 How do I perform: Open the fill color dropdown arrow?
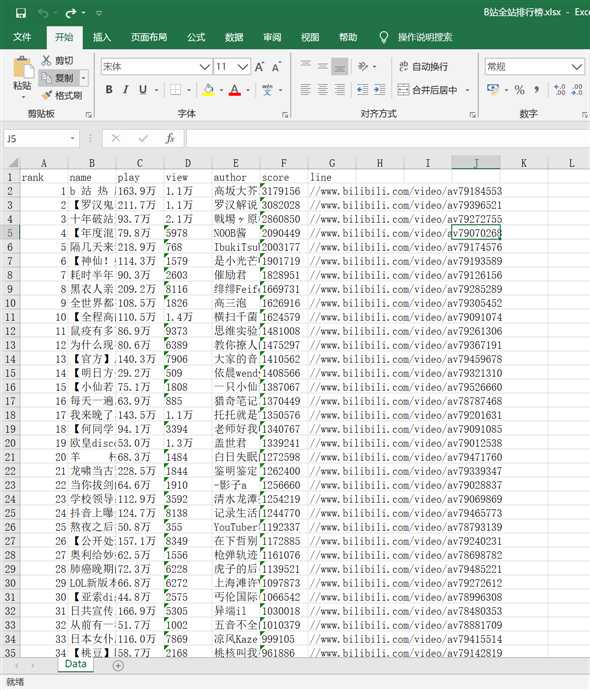click(x=221, y=90)
